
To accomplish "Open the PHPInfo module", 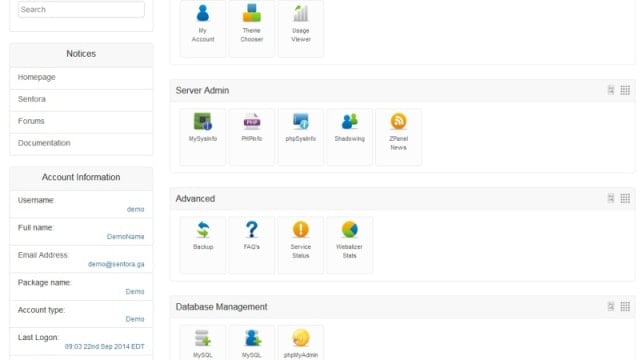I will (x=252, y=137).
